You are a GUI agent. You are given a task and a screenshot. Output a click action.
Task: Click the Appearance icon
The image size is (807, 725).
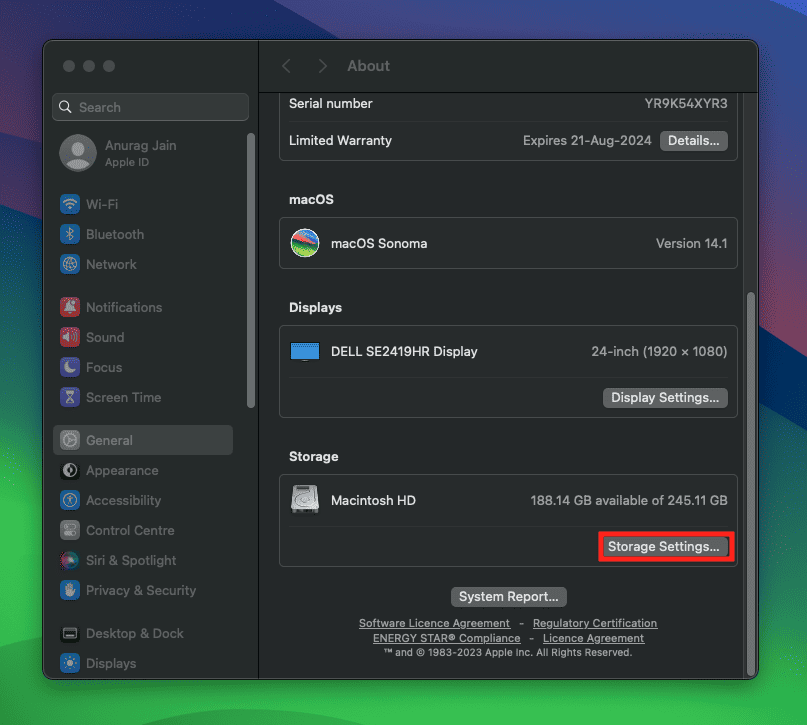[x=70, y=470]
